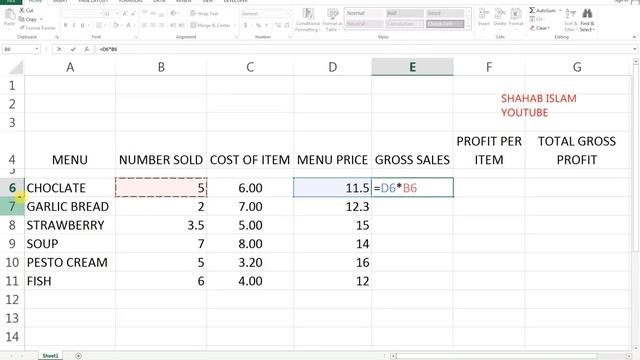Open Conditional Formatting

point(307,20)
